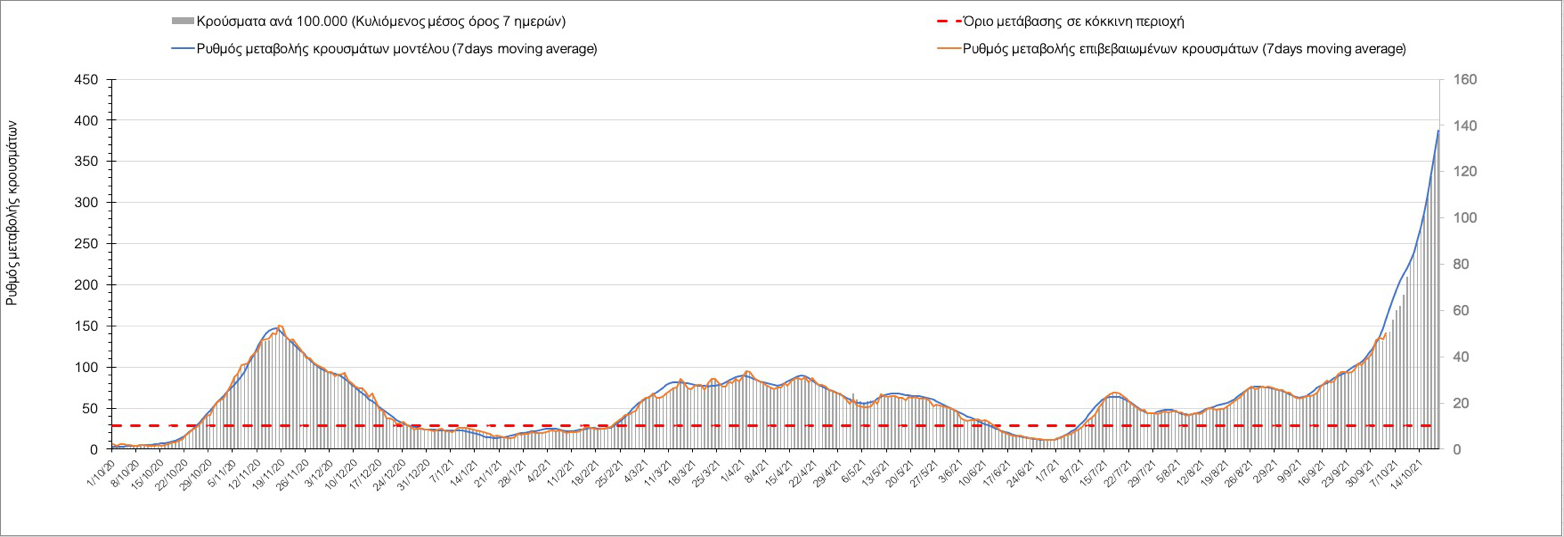Screen dimensions: 1564x537
Task: Click the red dashed threshold line
Action: [x=700, y=426]
